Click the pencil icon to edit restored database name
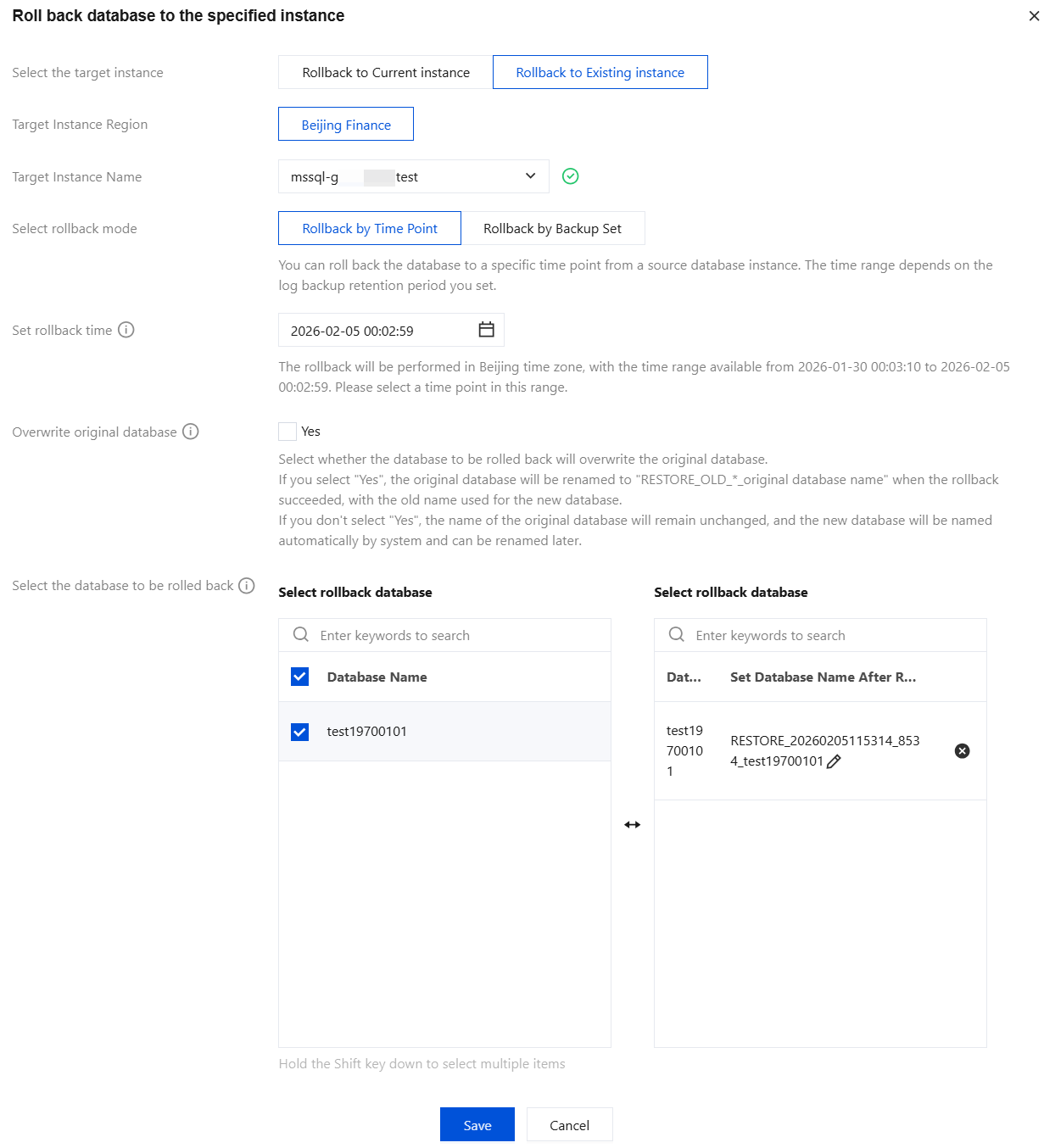Viewport: 1044px width, 1148px height. click(x=834, y=761)
